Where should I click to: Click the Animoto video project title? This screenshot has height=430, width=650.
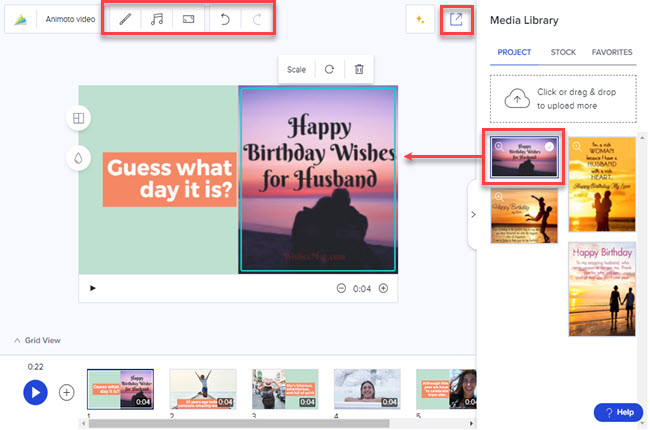(70, 19)
